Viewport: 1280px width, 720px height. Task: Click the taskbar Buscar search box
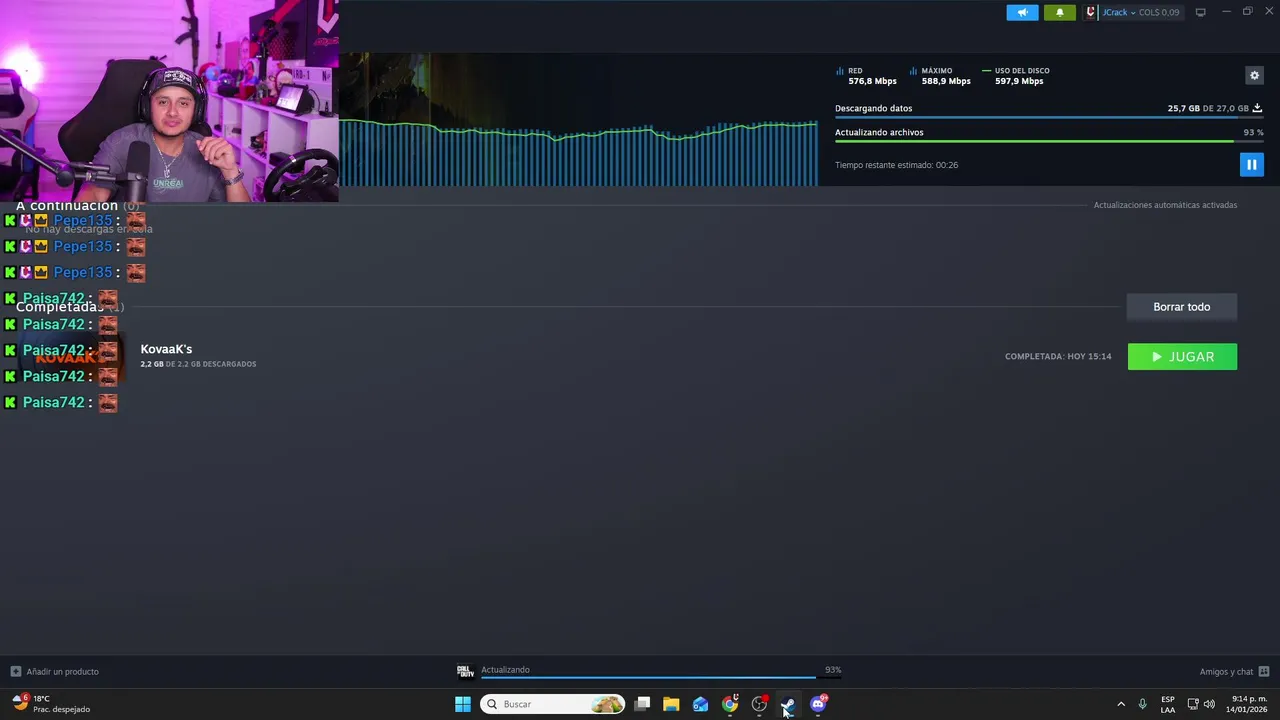[x=553, y=704]
